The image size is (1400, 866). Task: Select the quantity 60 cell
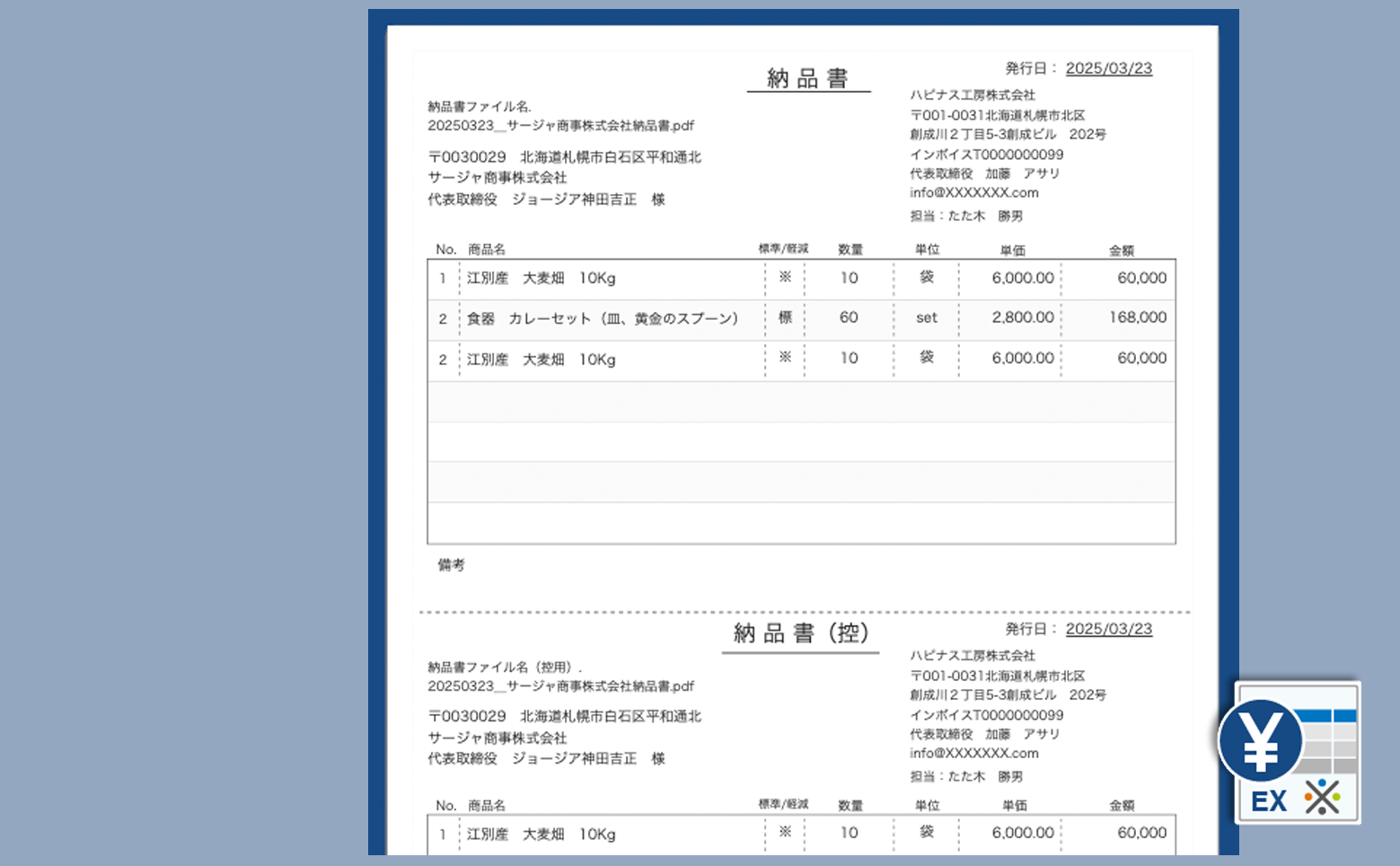click(x=849, y=317)
